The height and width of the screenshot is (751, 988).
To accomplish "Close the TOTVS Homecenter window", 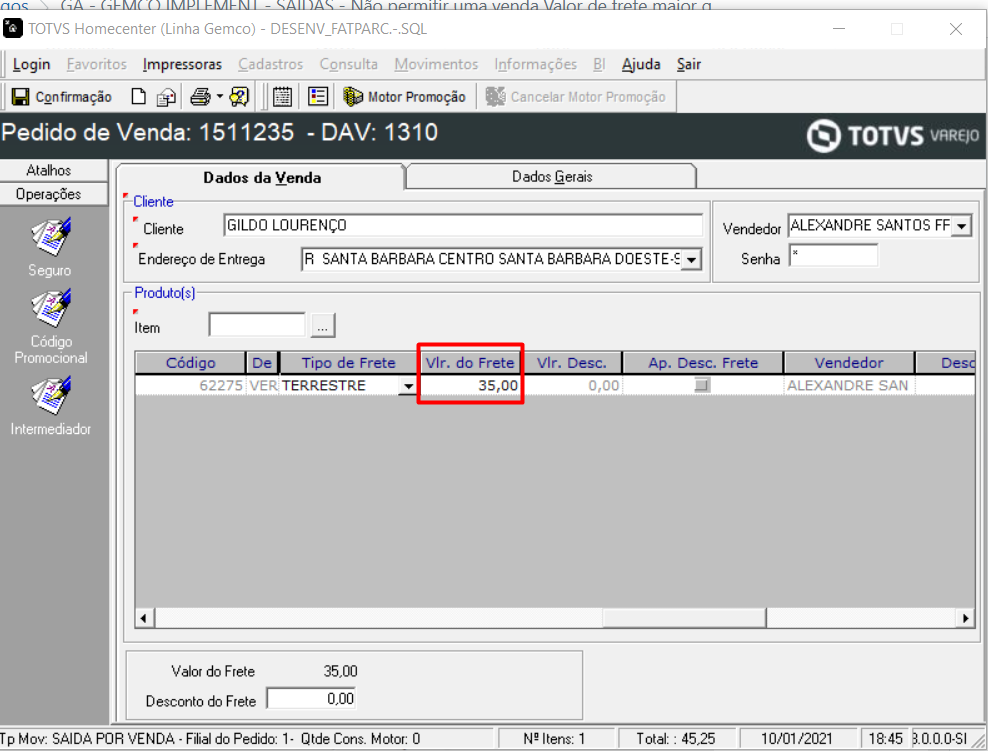I will click(x=956, y=29).
